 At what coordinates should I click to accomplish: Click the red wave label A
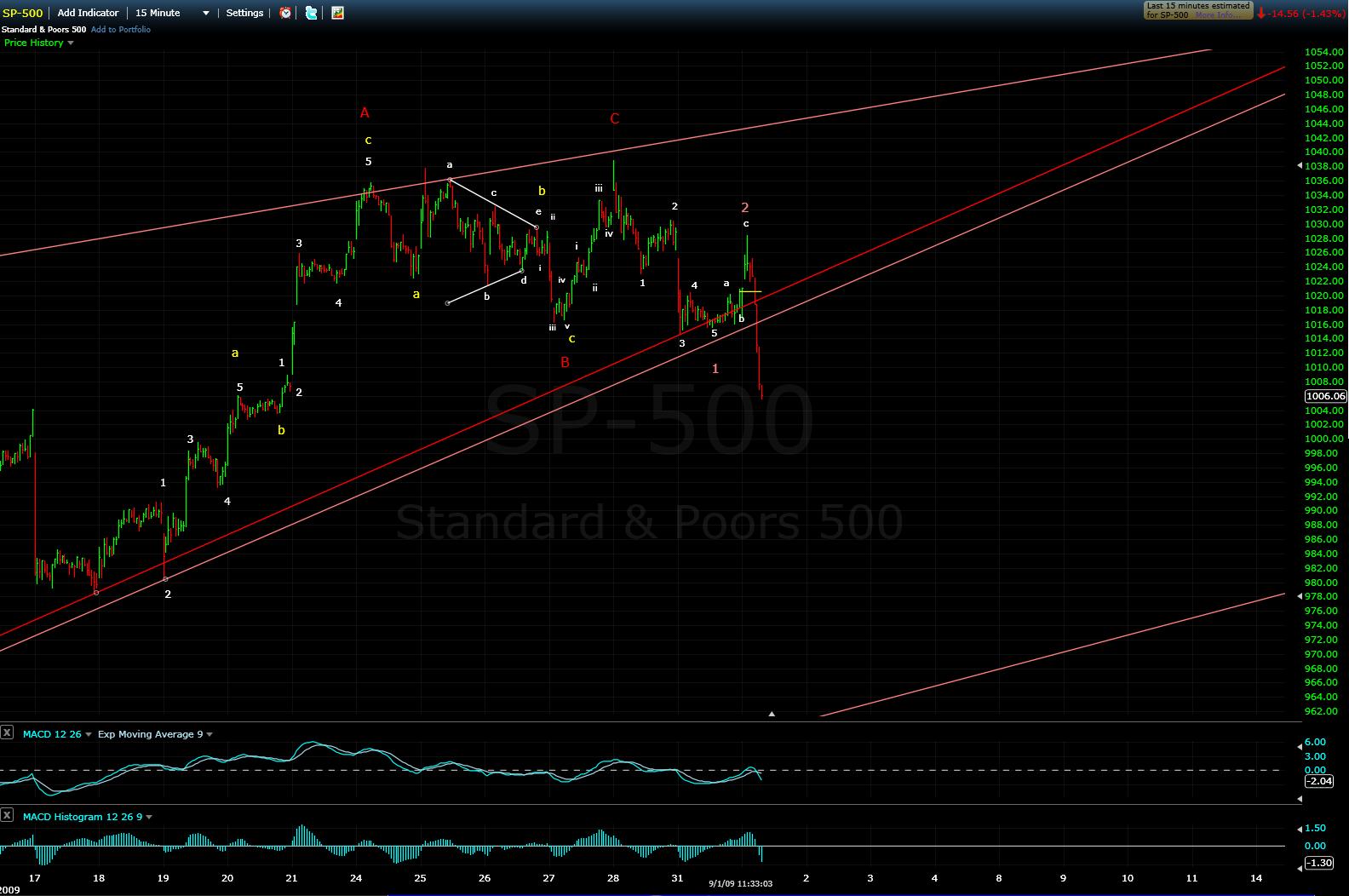pos(365,113)
